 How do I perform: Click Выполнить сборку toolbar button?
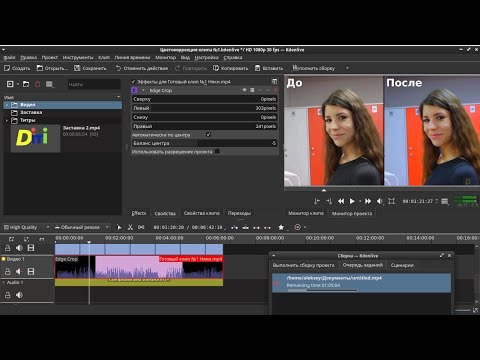click(313, 68)
